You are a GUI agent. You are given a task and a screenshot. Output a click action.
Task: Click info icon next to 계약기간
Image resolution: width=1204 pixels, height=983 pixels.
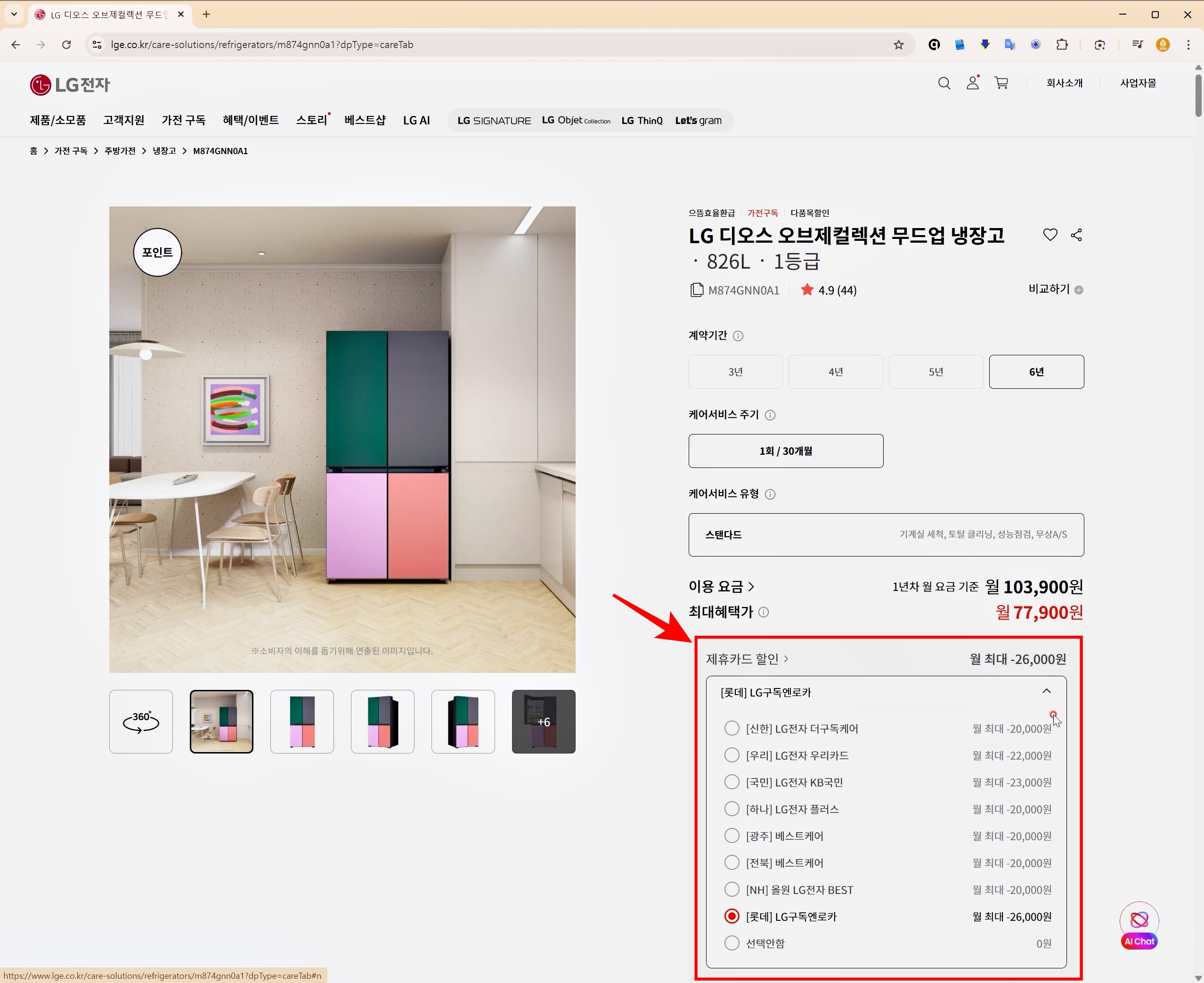tap(738, 336)
